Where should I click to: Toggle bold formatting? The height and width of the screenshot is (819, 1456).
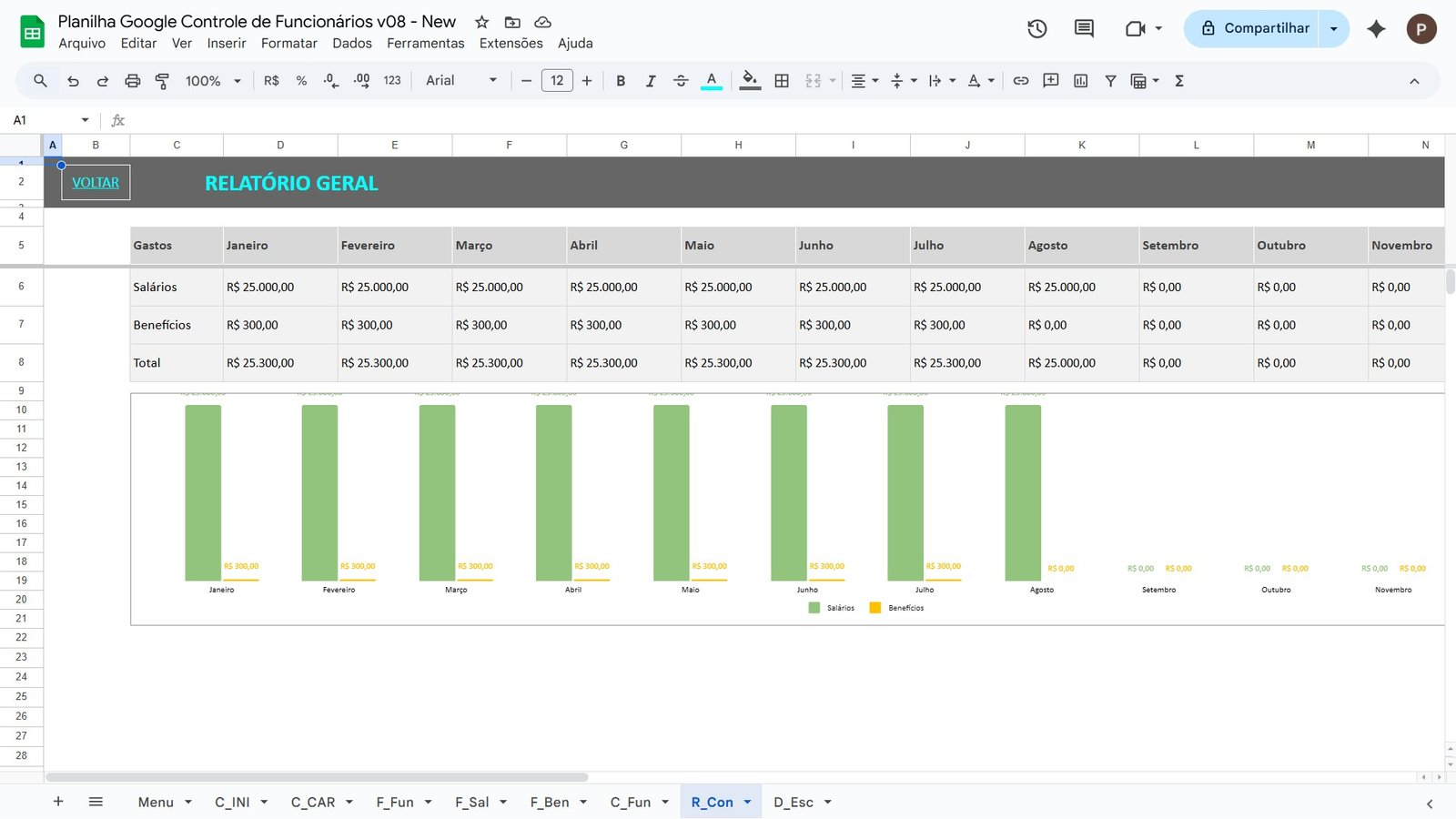tap(621, 80)
